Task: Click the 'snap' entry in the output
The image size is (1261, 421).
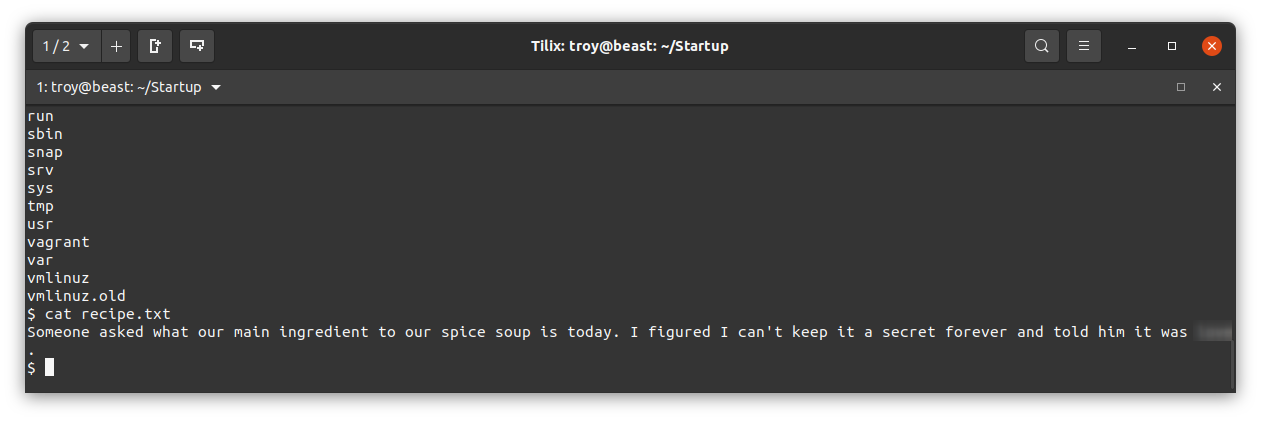Action: [x=45, y=152]
